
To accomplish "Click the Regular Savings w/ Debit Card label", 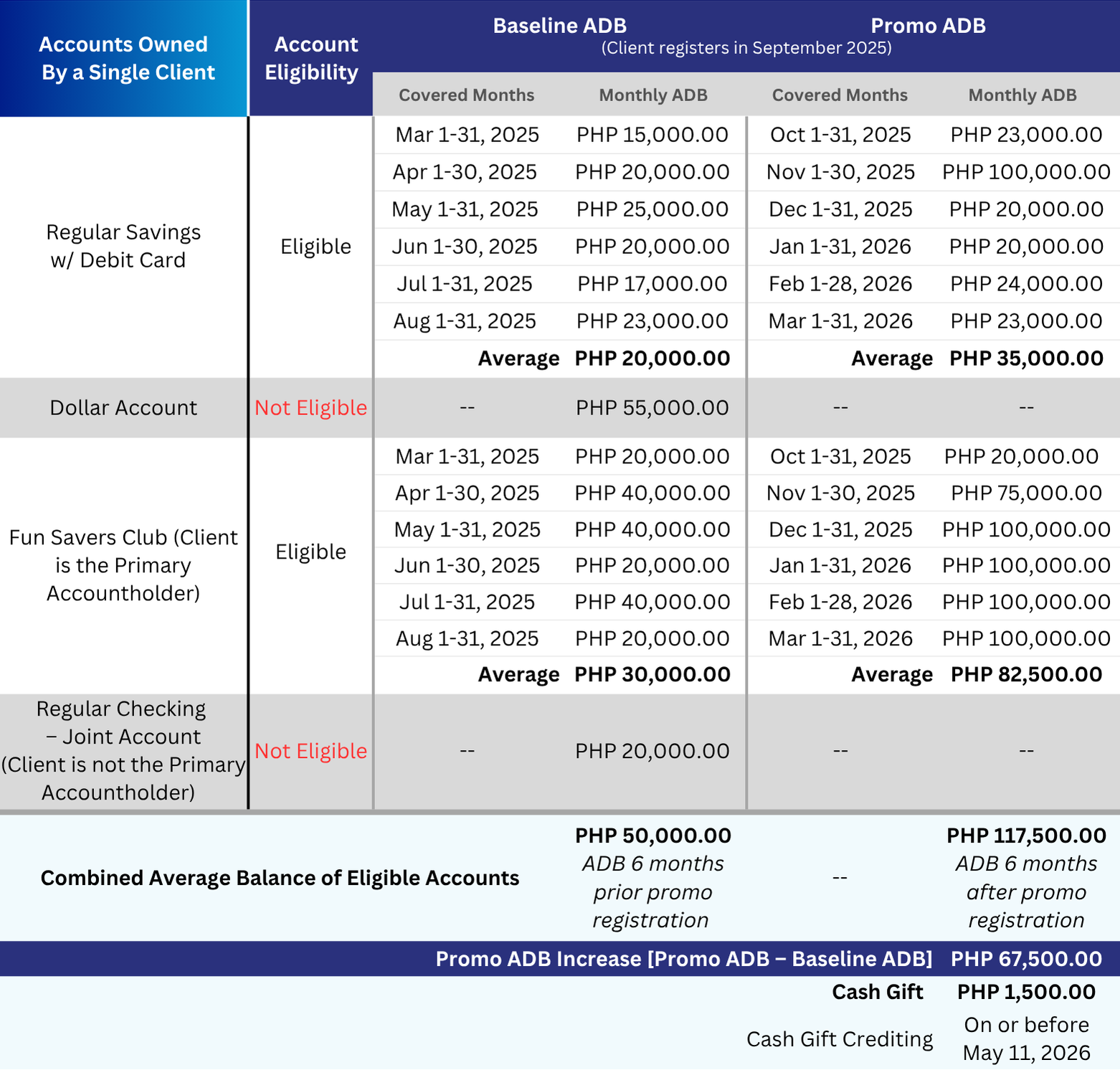I will tap(123, 246).
